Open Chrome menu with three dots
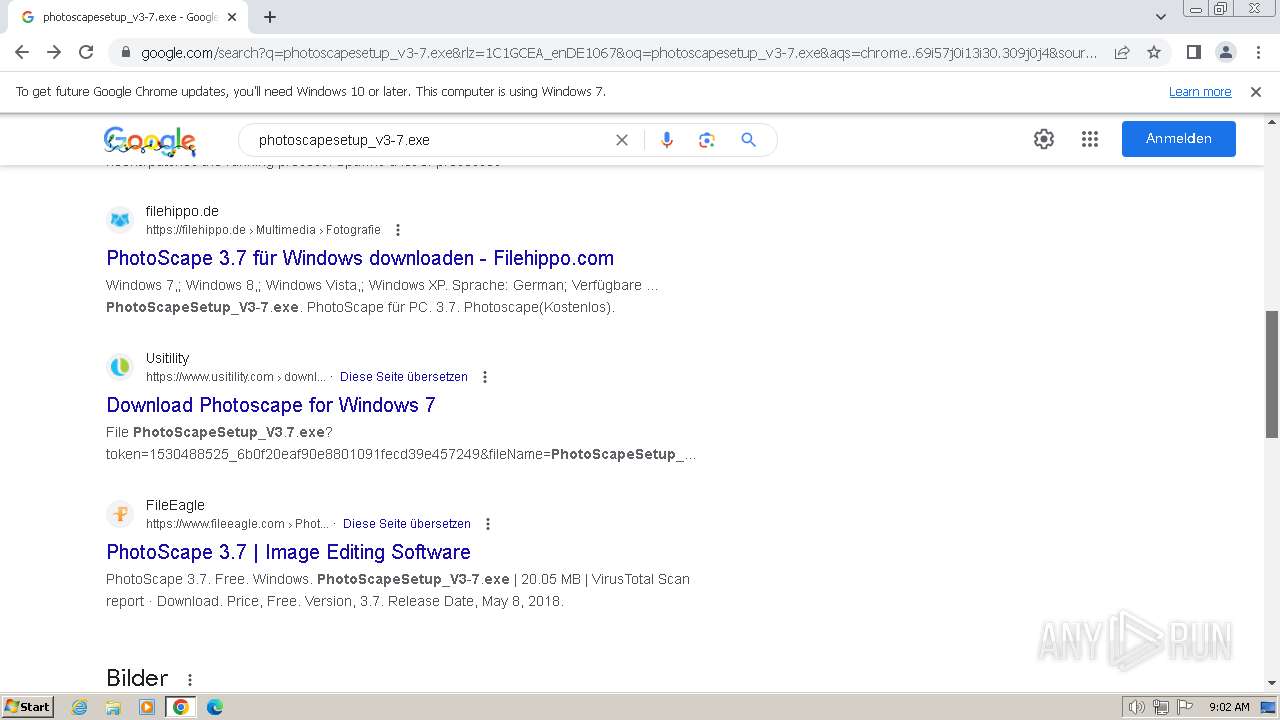 point(1257,52)
